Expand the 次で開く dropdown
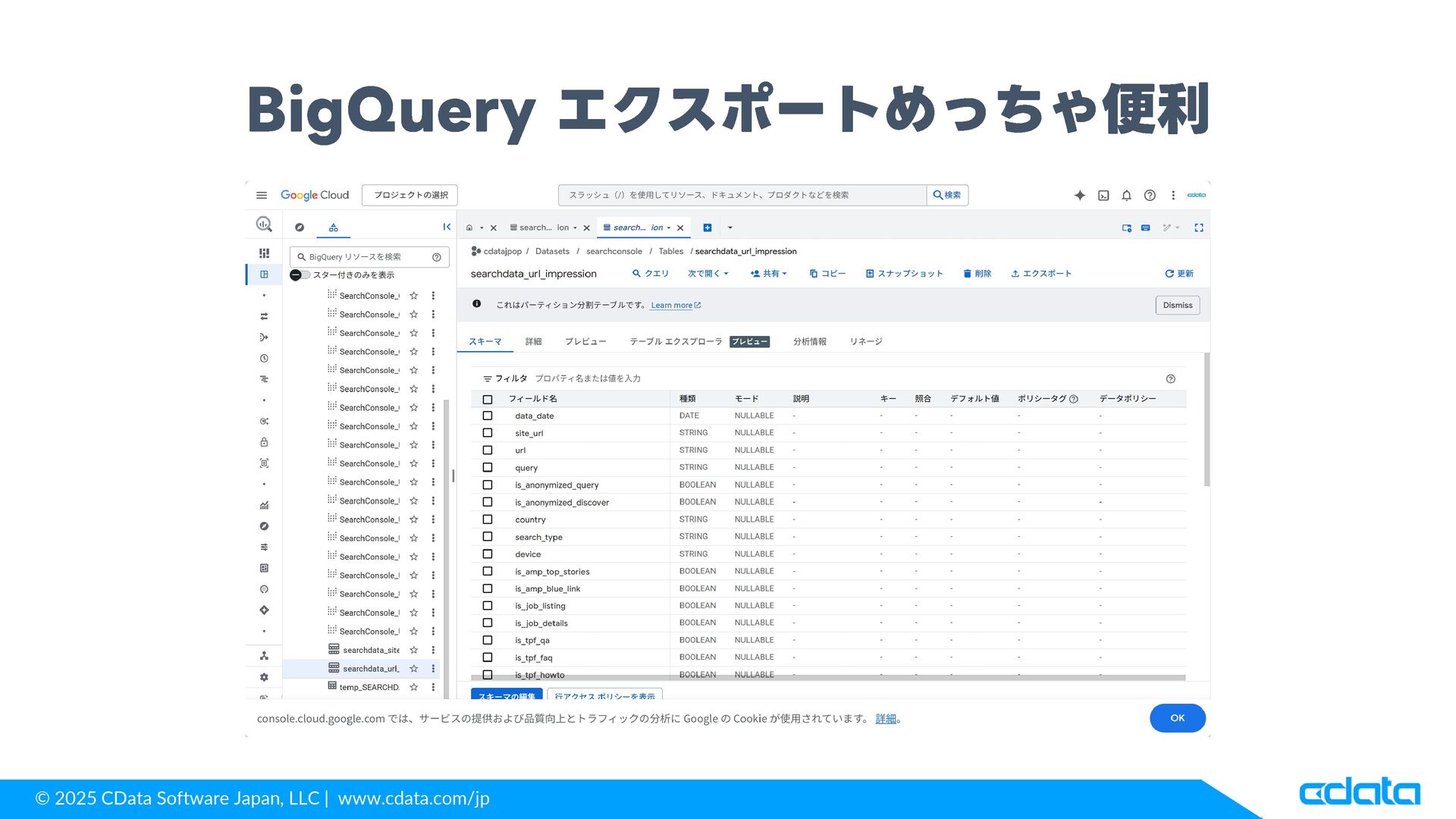The image size is (1456, 819). 708,274
